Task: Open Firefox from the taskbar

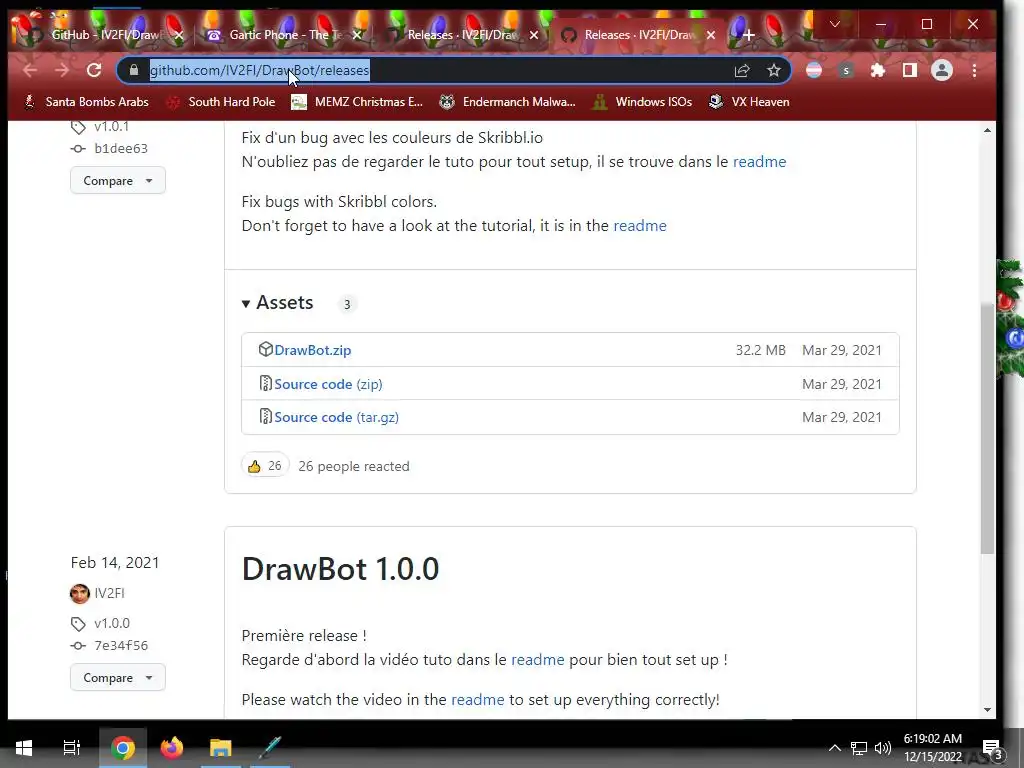Action: [172, 747]
